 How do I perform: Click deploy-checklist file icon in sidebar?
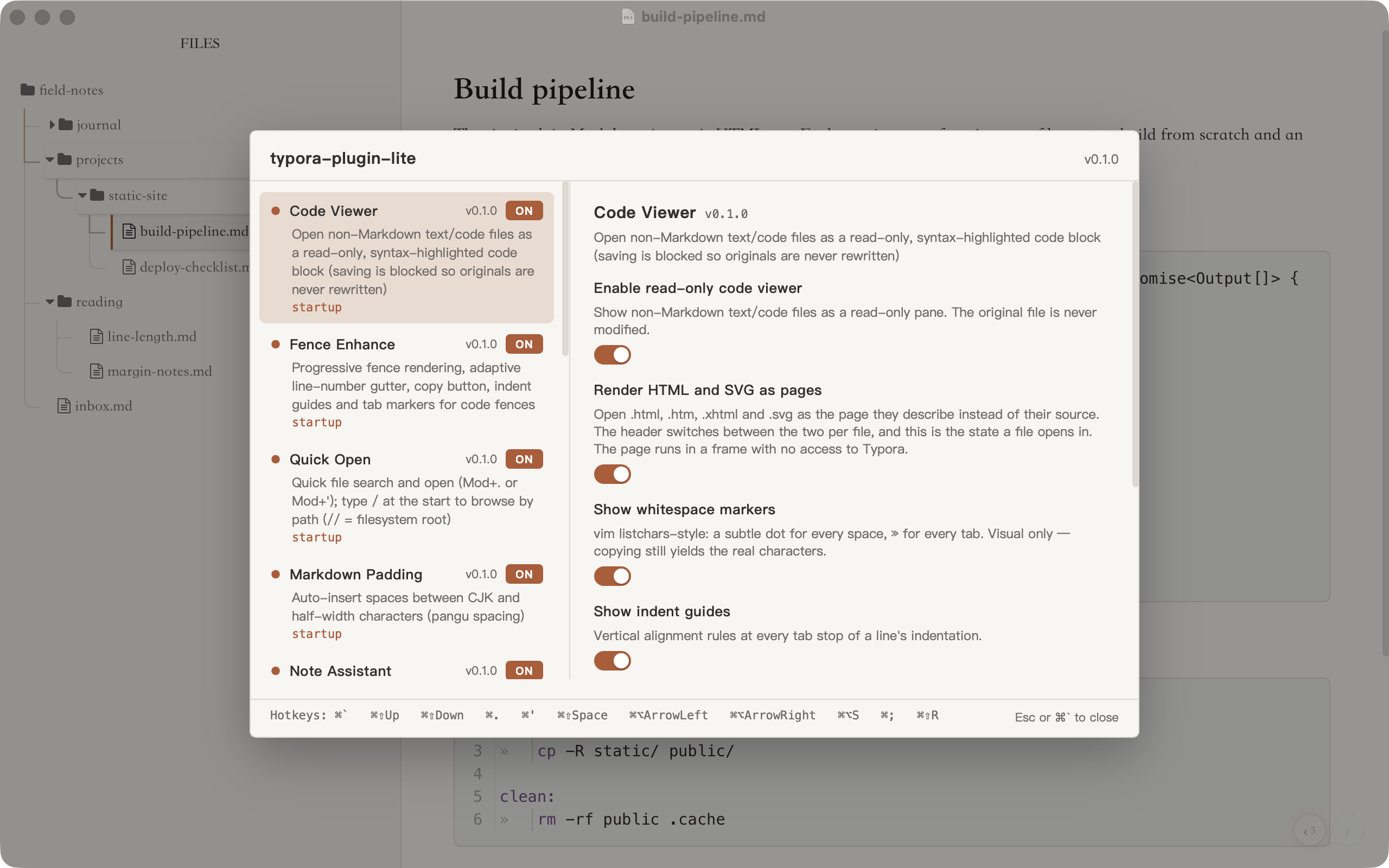click(x=129, y=267)
